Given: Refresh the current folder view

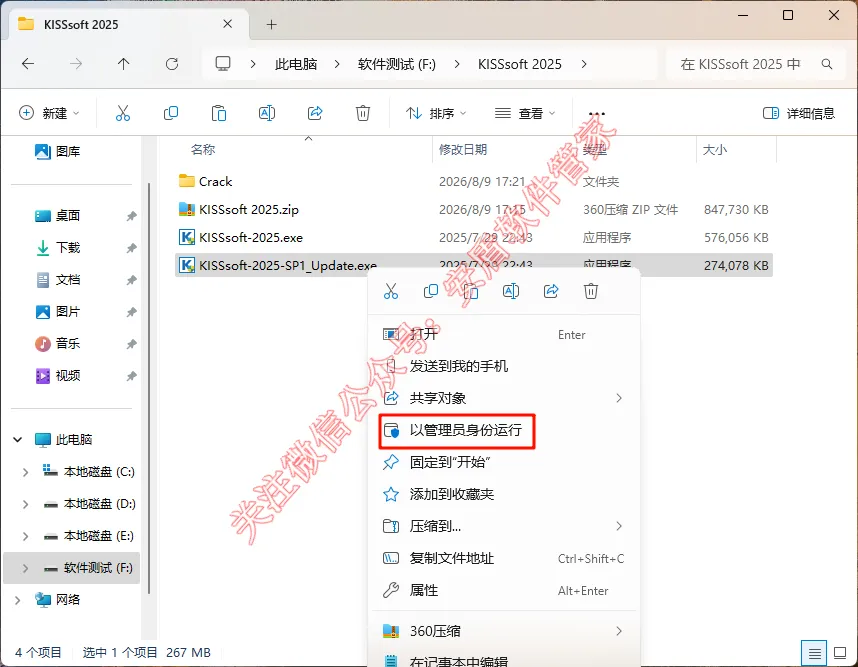Looking at the screenshot, I should 172,64.
